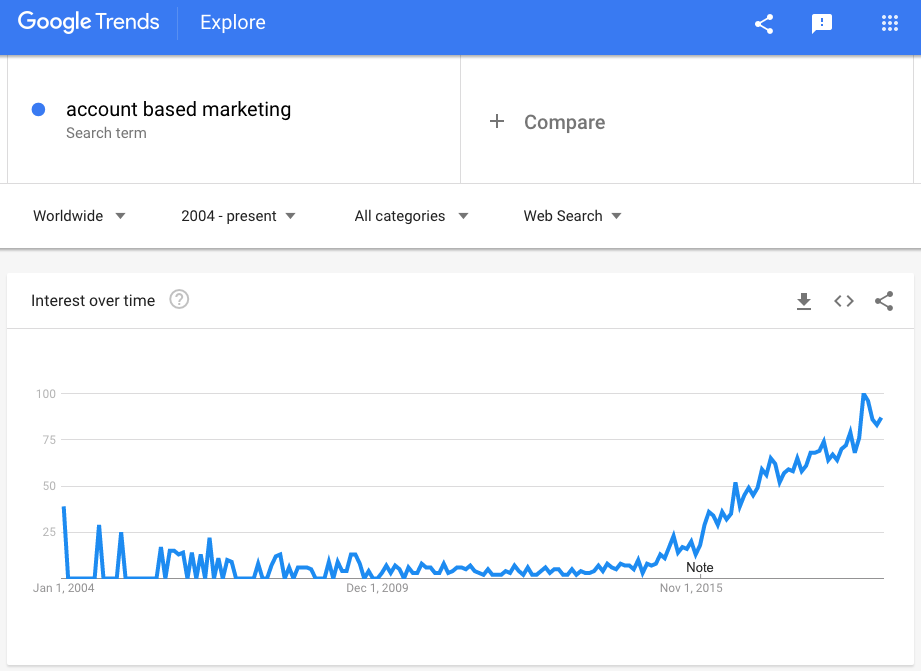The width and height of the screenshot is (921, 671).
Task: Open the Google apps grid icon
Action: coord(890,24)
